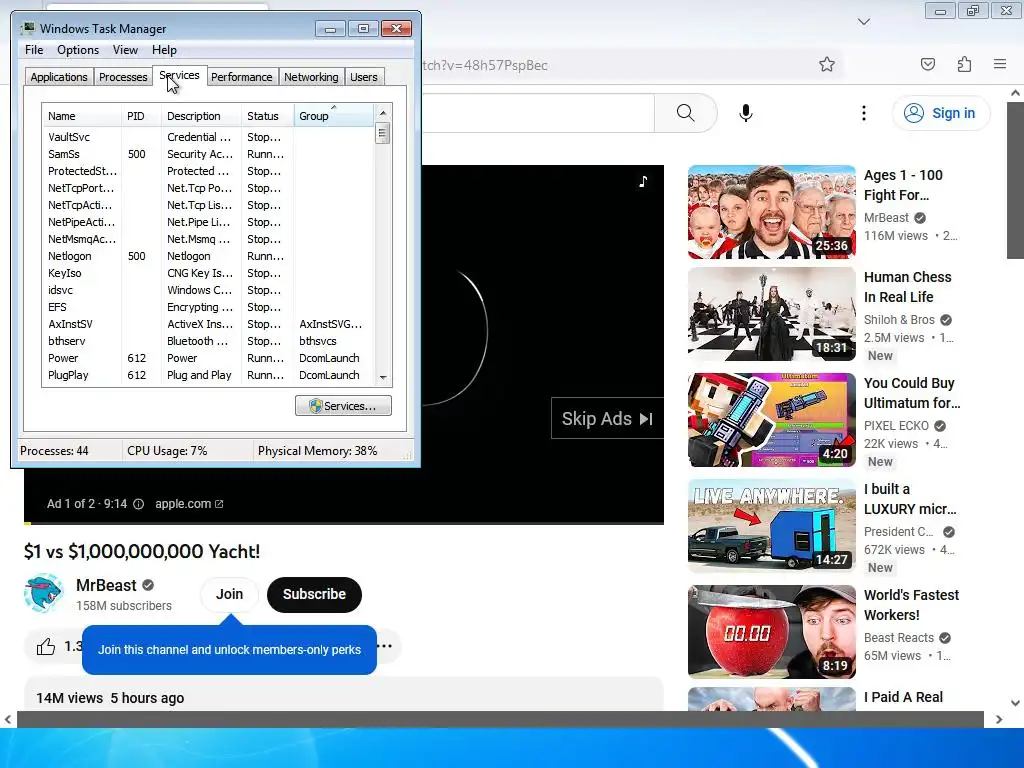Click the music note icon on the video

[643, 181]
